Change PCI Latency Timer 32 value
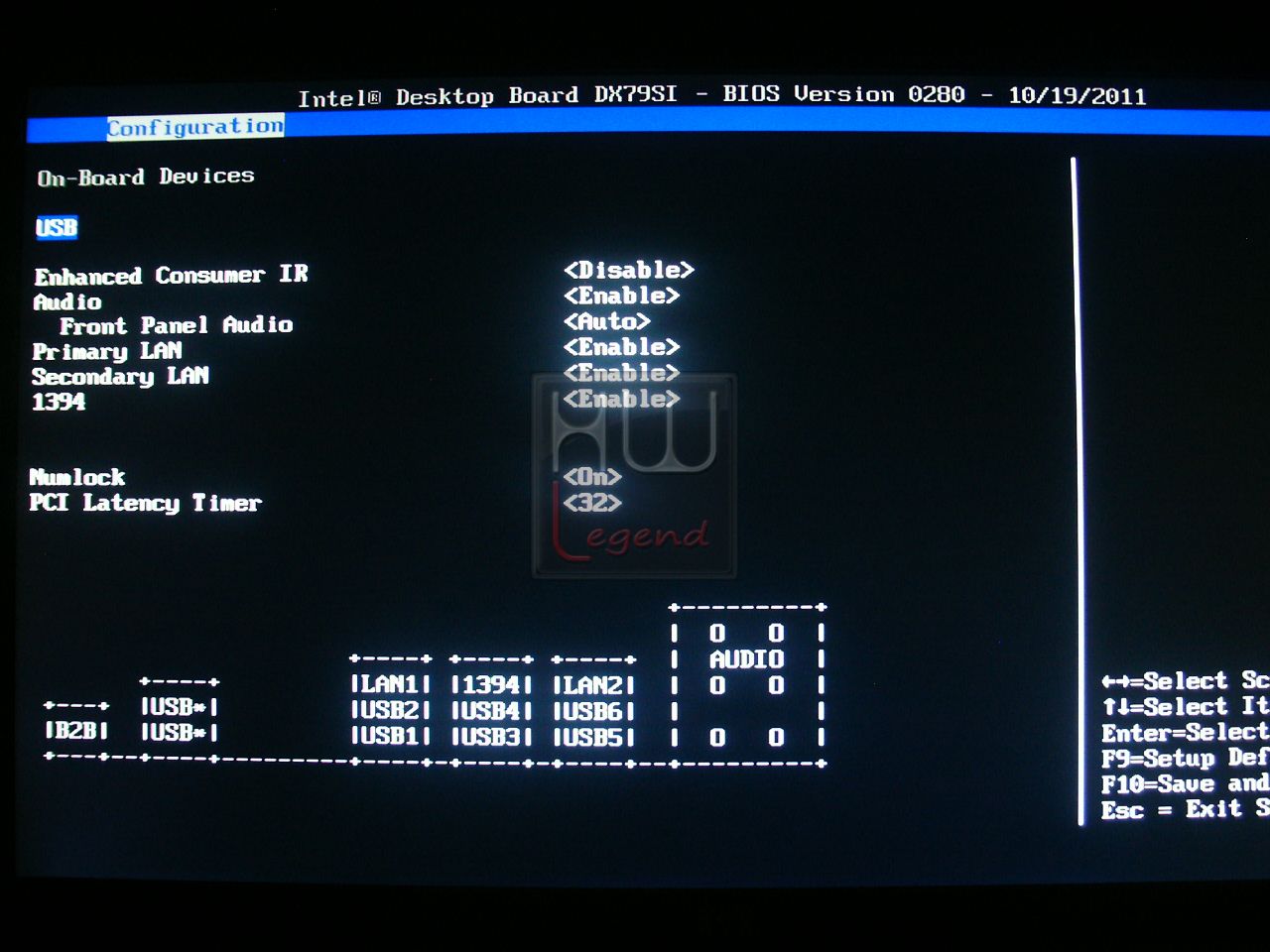Viewport: 1270px width, 952px height. tap(592, 503)
